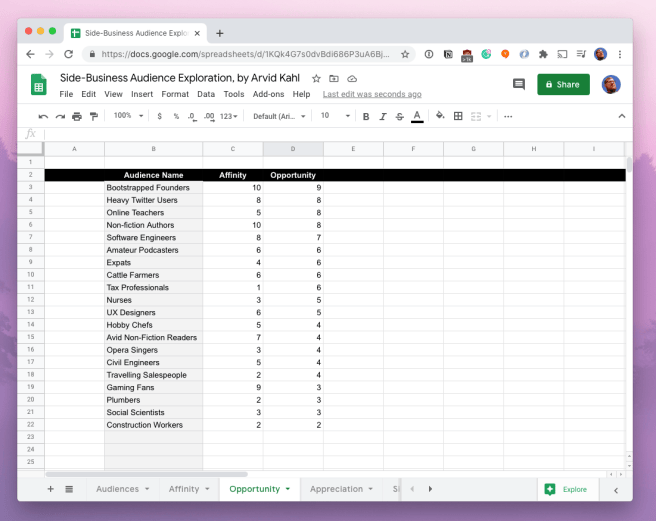Add a new sheet with plus button
Image resolution: width=656 pixels, height=521 pixels.
click(x=50, y=489)
